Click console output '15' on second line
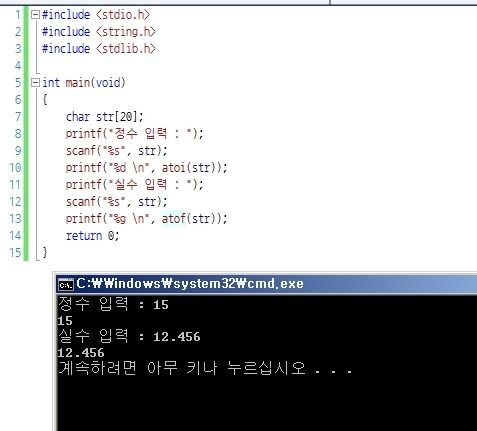 coord(65,321)
